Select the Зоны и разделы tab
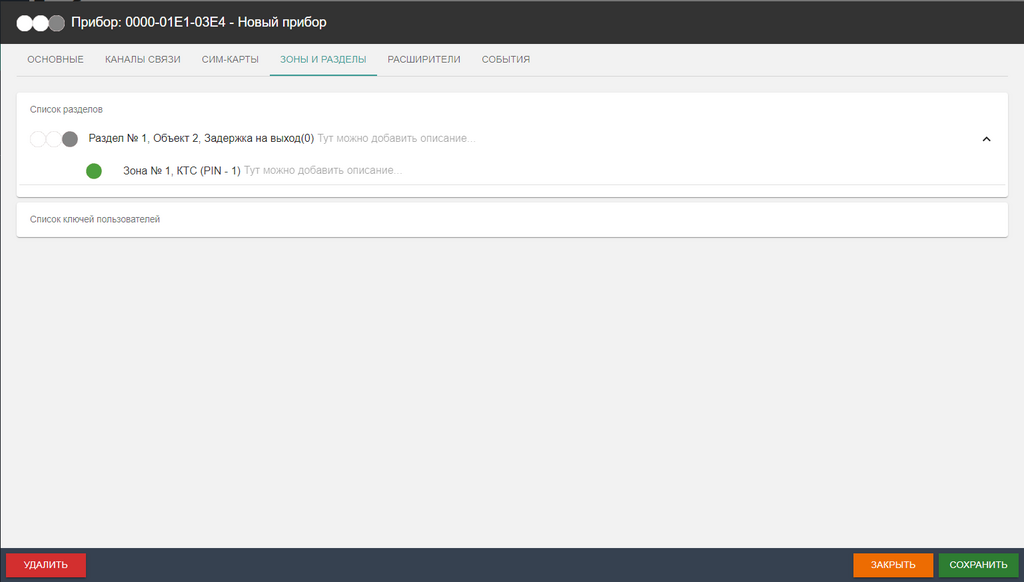1024x582 pixels. [323, 60]
